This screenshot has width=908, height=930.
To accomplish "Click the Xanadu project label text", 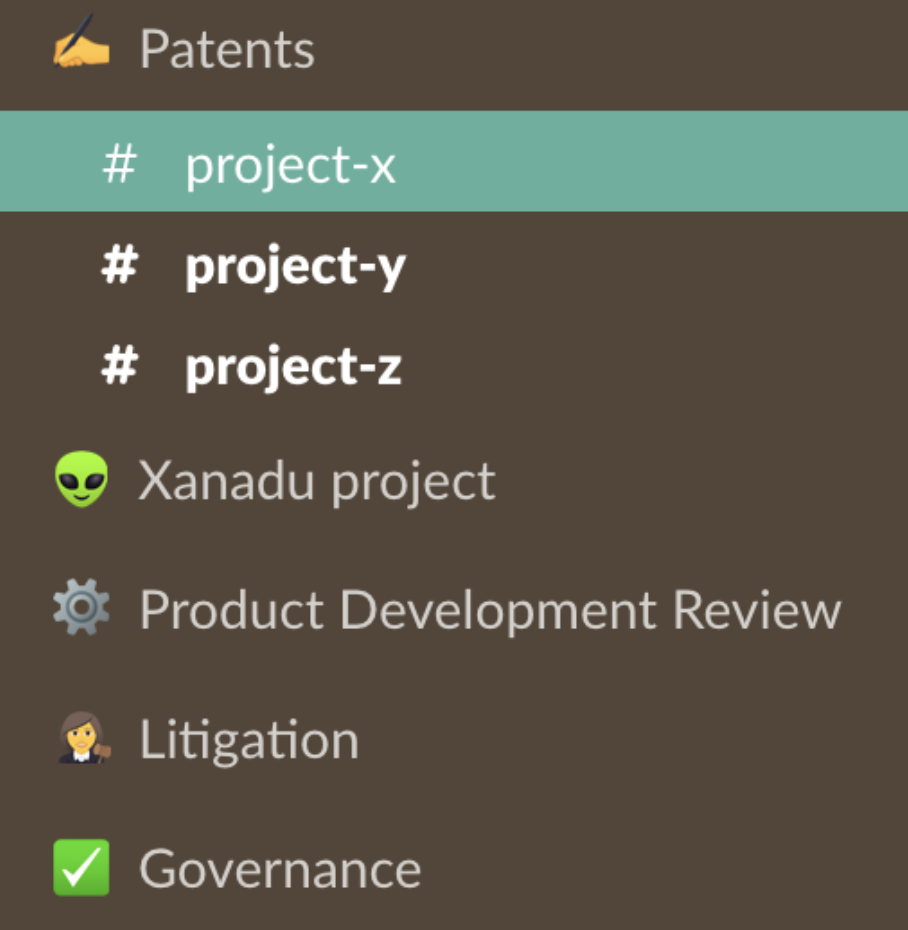I will click(316, 482).
